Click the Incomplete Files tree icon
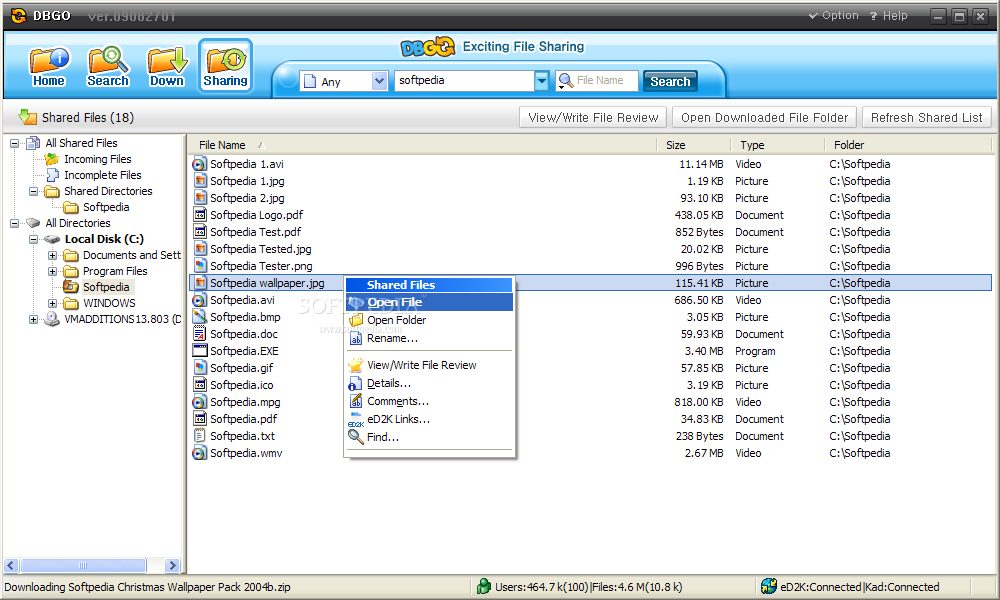The height and width of the screenshot is (600, 1000). (52, 175)
